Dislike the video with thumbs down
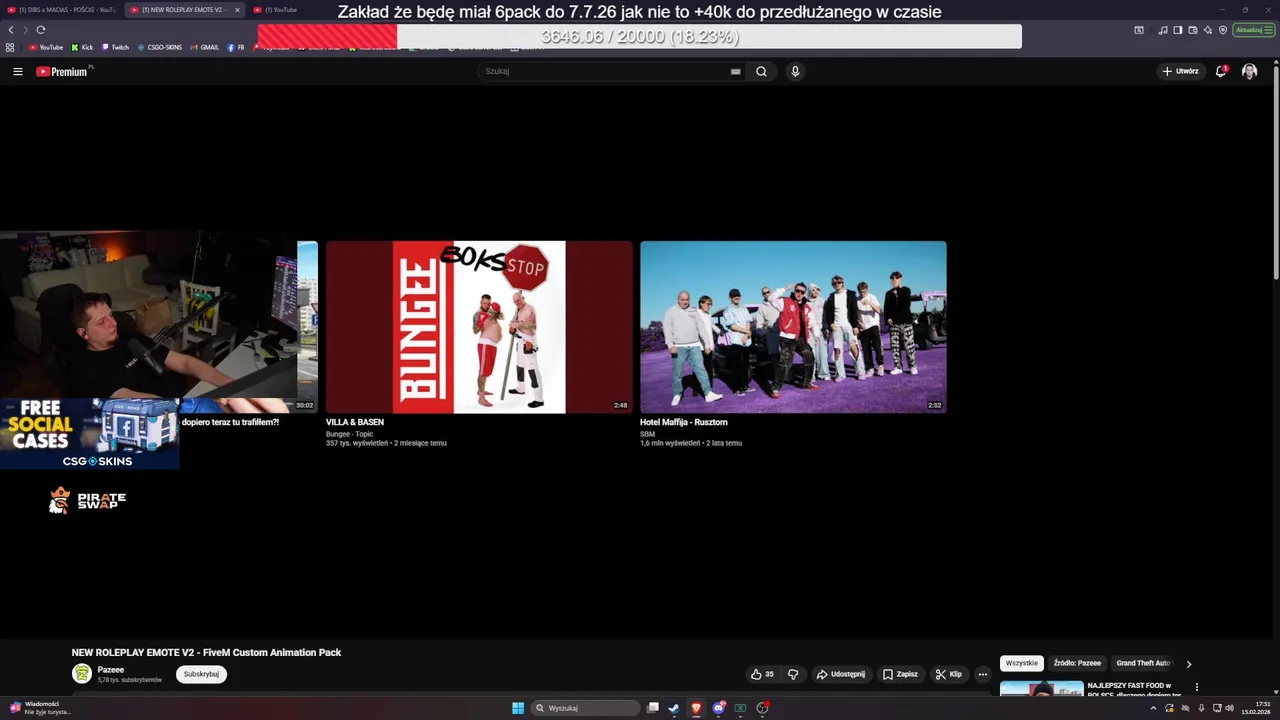The width and height of the screenshot is (1280, 720). click(x=793, y=674)
